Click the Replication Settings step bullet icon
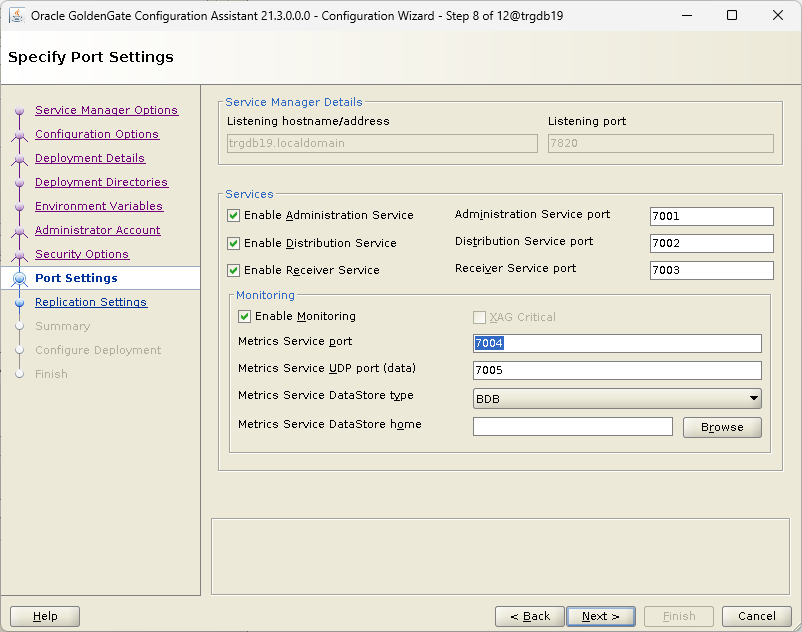 (x=19, y=303)
